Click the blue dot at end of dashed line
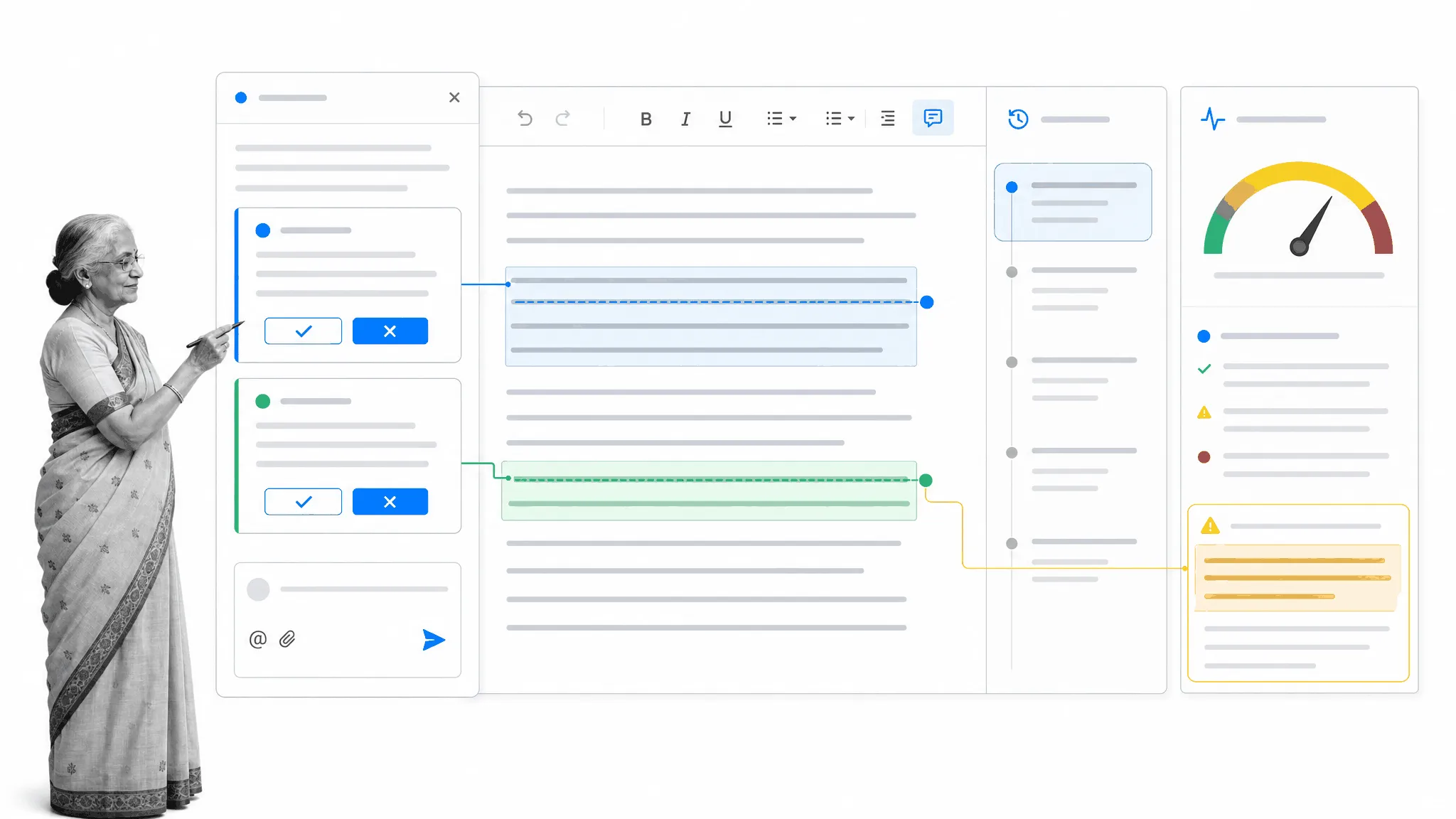1456x819 pixels. (927, 302)
